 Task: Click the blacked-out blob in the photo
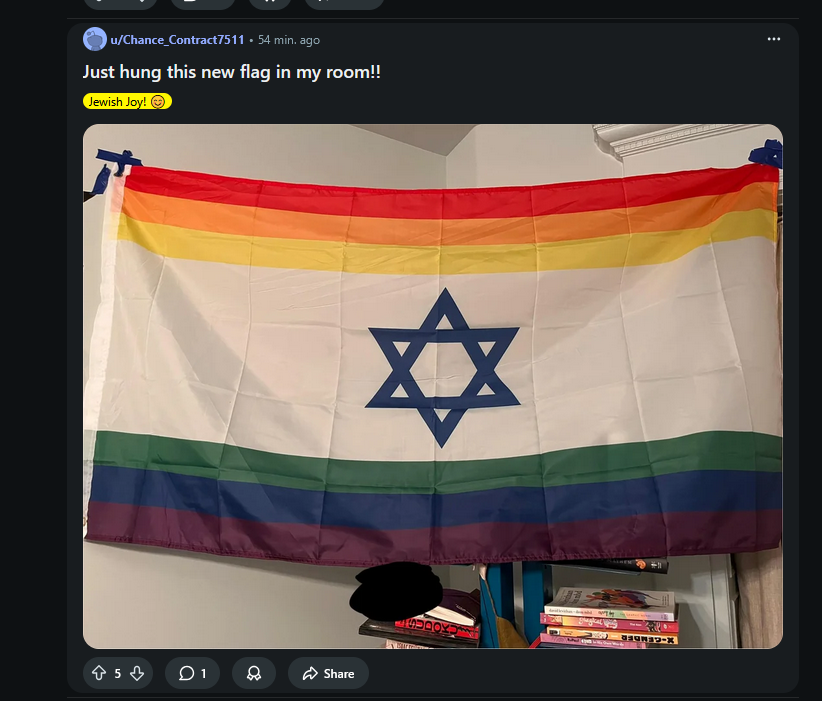click(x=396, y=591)
